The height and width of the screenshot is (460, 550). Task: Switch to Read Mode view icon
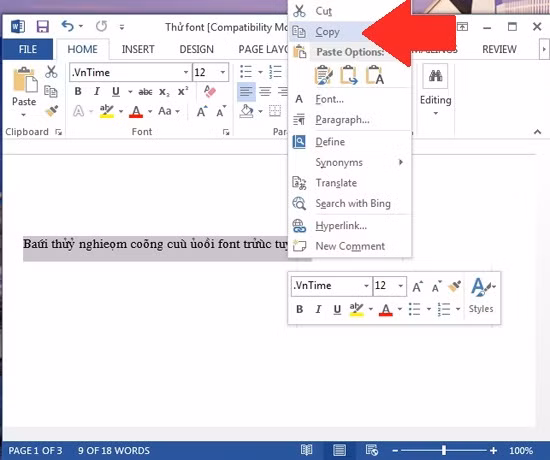pos(306,450)
